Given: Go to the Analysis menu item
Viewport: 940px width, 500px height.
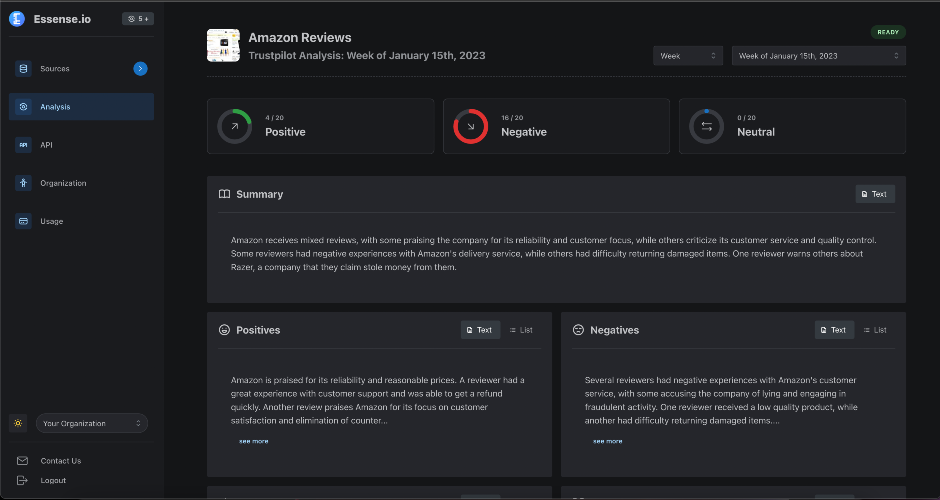Looking at the screenshot, I should [x=82, y=107].
